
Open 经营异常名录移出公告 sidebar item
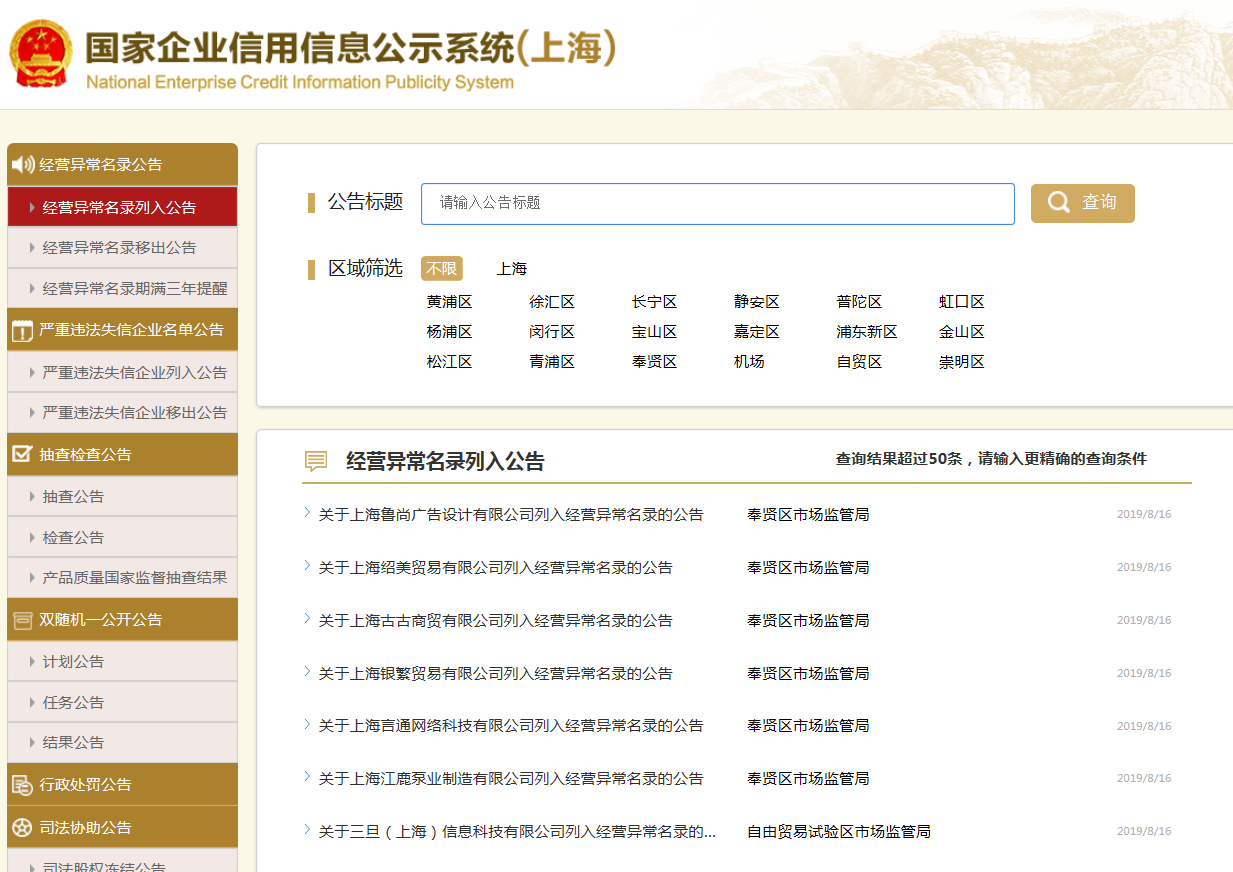(x=122, y=247)
